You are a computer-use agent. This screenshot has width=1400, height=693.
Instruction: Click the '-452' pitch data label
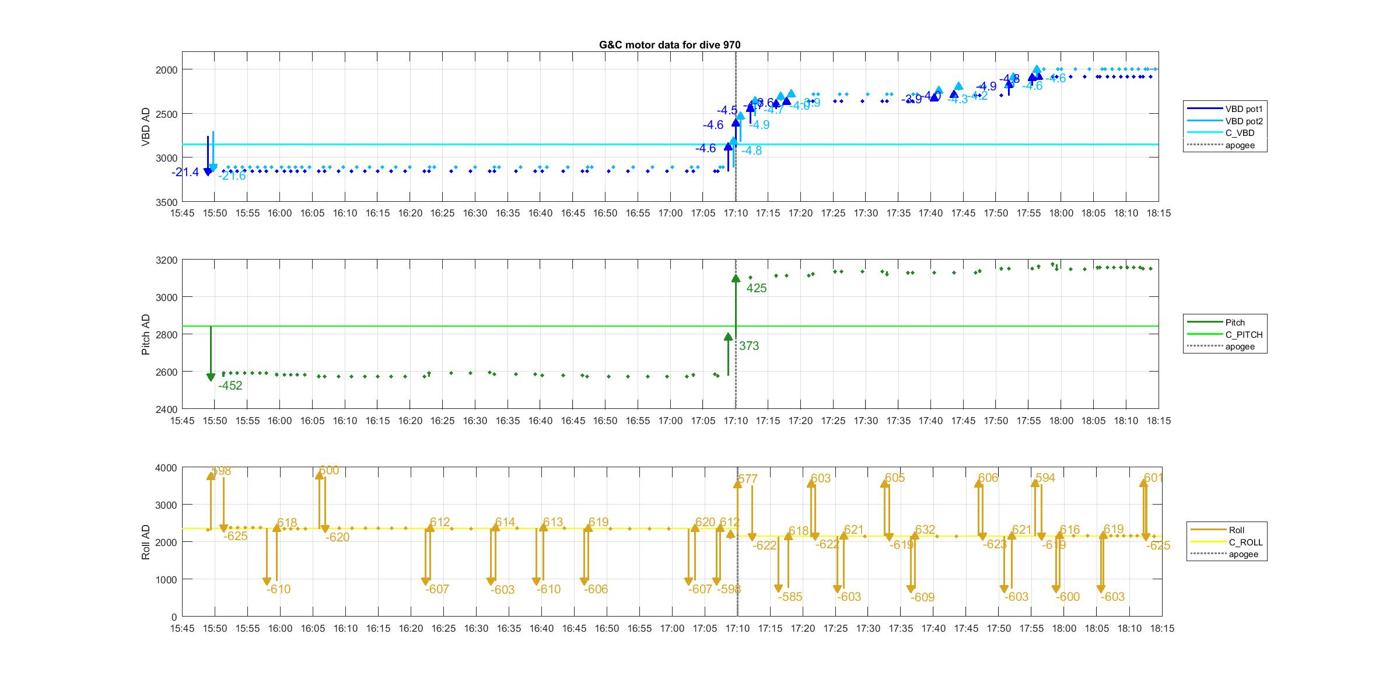pyautogui.click(x=231, y=385)
